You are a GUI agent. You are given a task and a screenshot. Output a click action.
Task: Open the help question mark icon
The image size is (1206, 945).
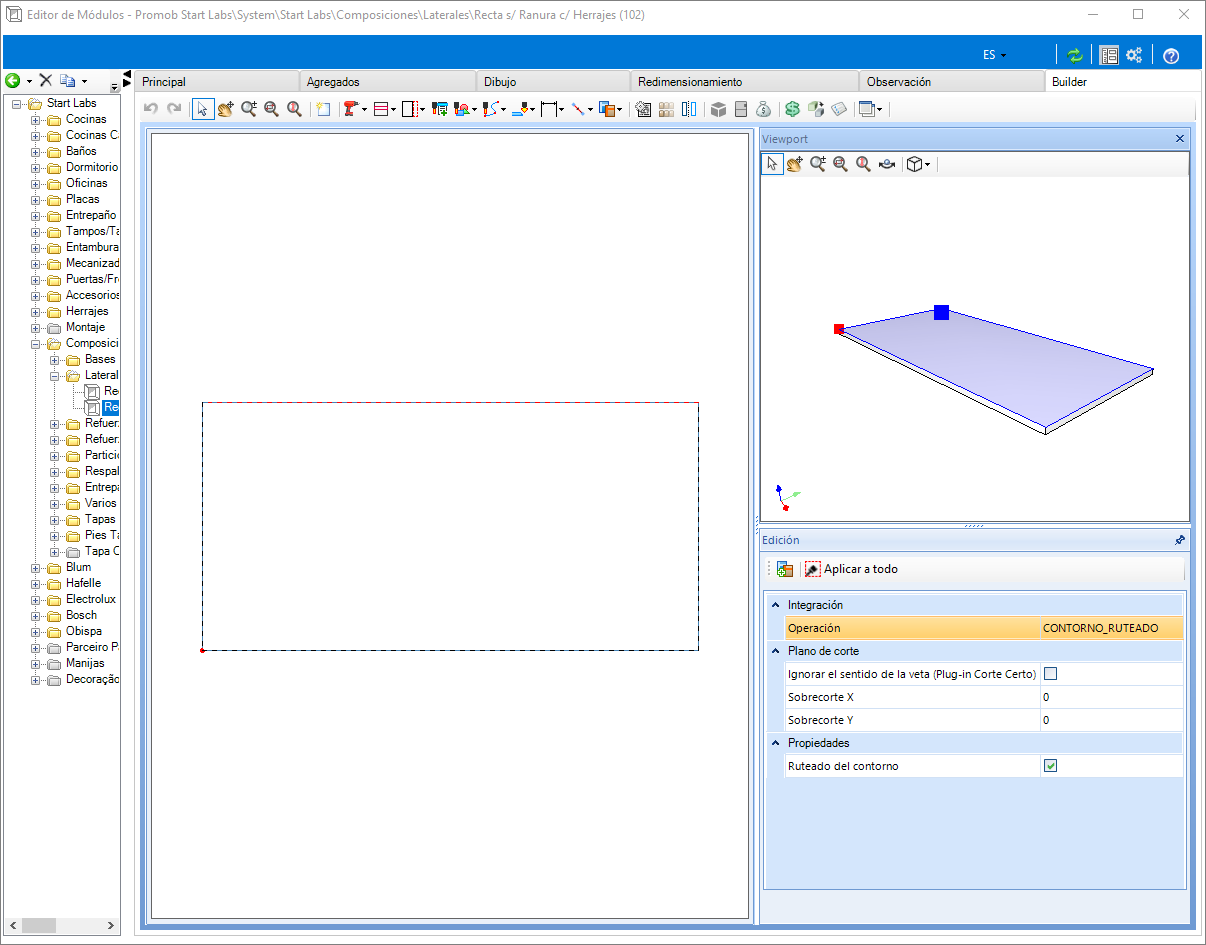tap(1171, 56)
